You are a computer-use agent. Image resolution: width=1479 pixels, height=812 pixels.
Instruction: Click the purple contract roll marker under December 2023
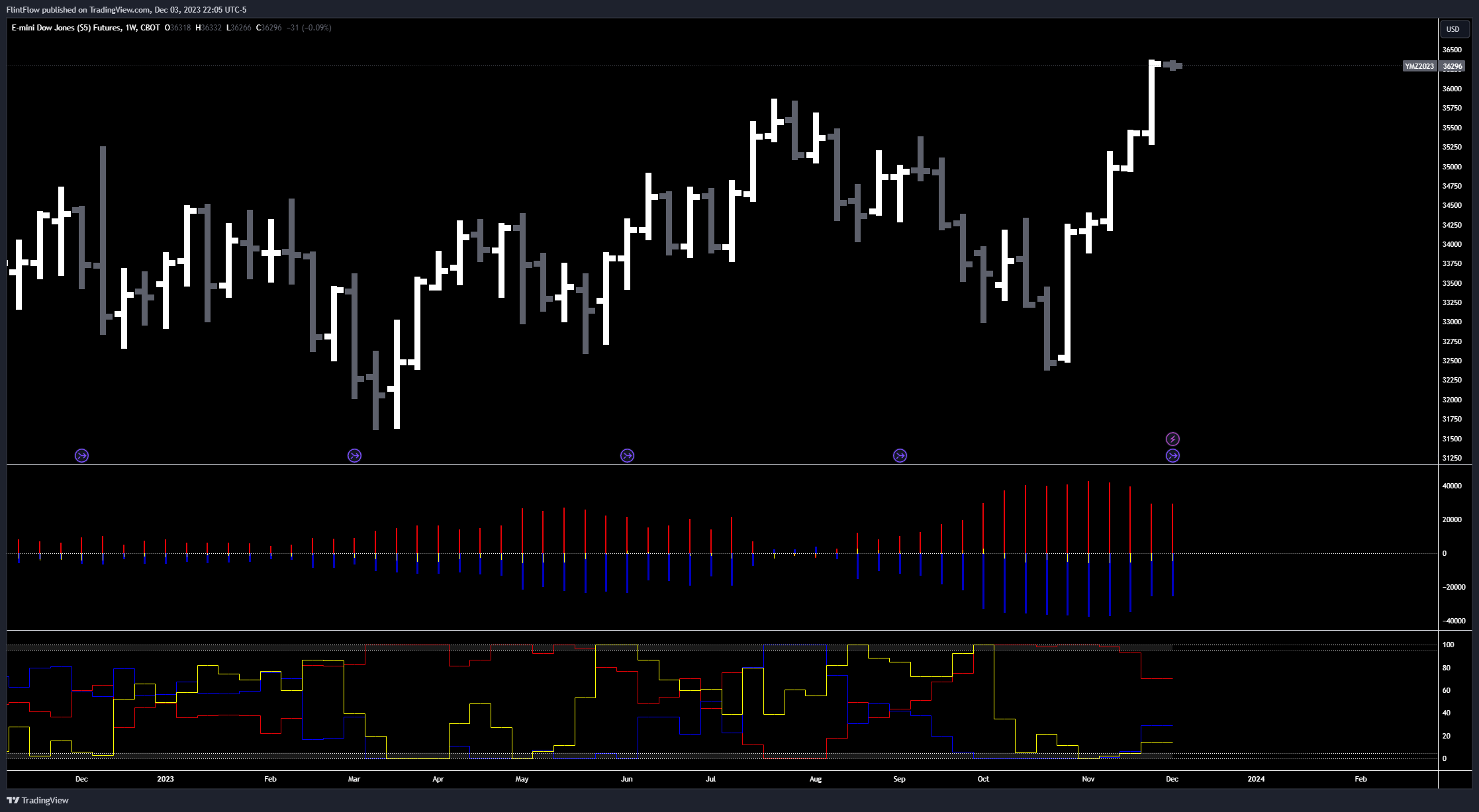coord(1172,455)
